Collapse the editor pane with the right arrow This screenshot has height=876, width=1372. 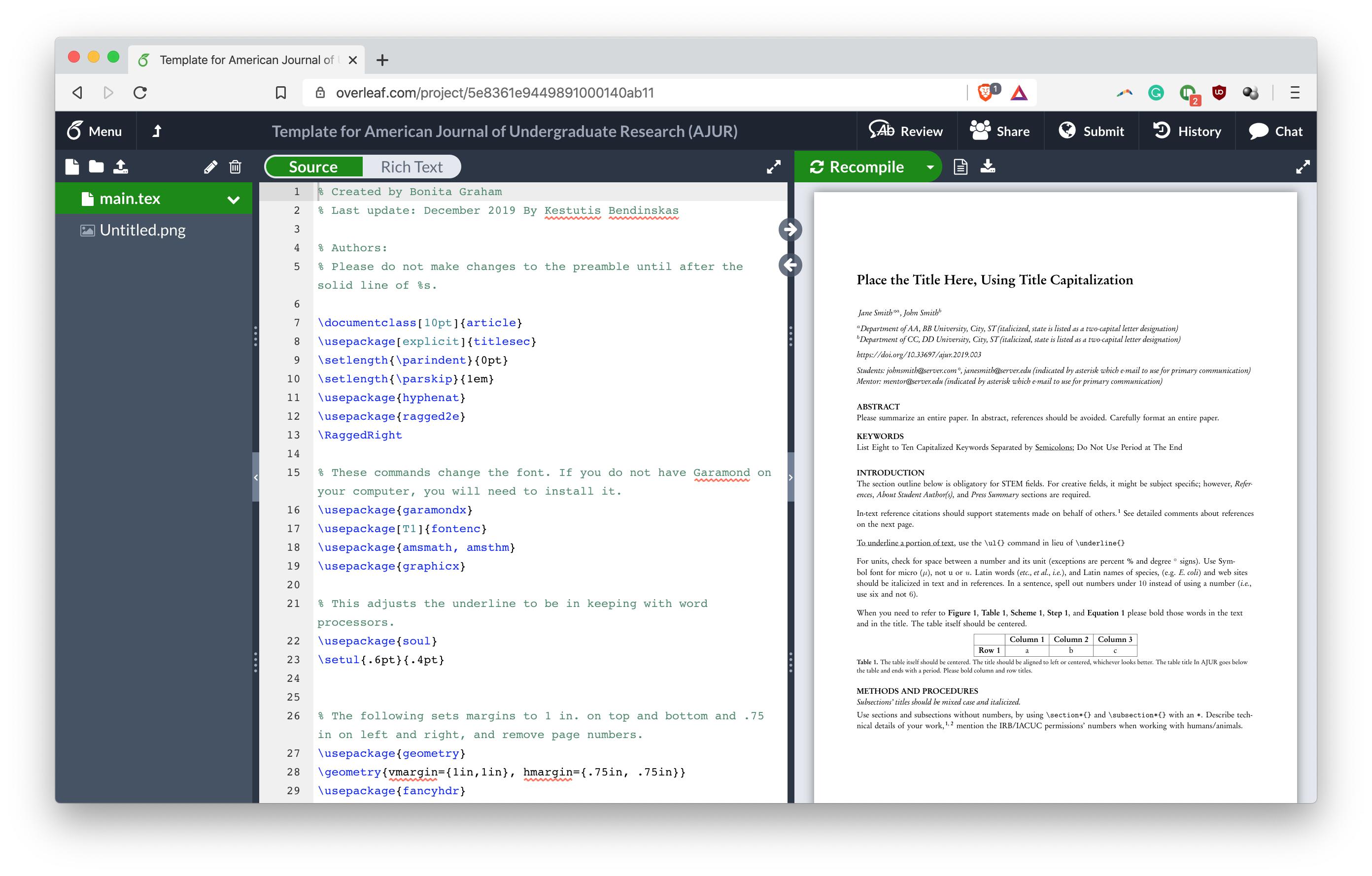tap(790, 230)
